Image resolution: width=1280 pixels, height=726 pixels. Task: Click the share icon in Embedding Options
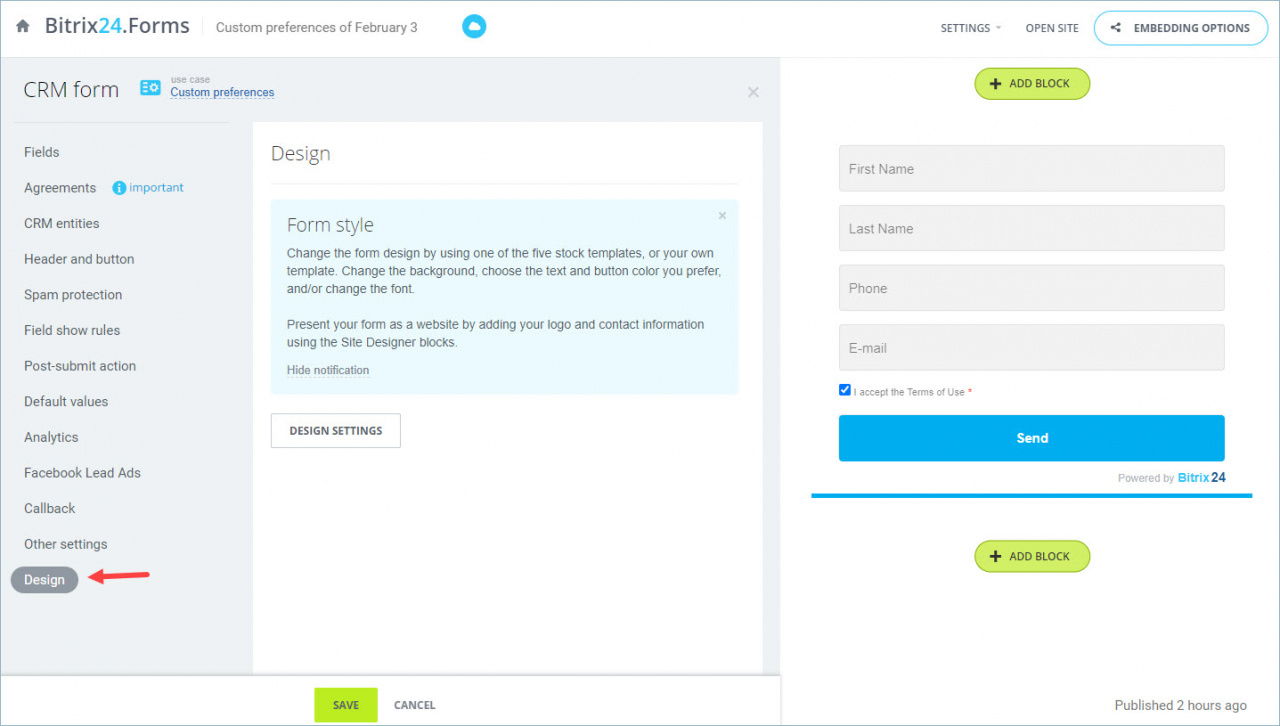pos(1116,28)
